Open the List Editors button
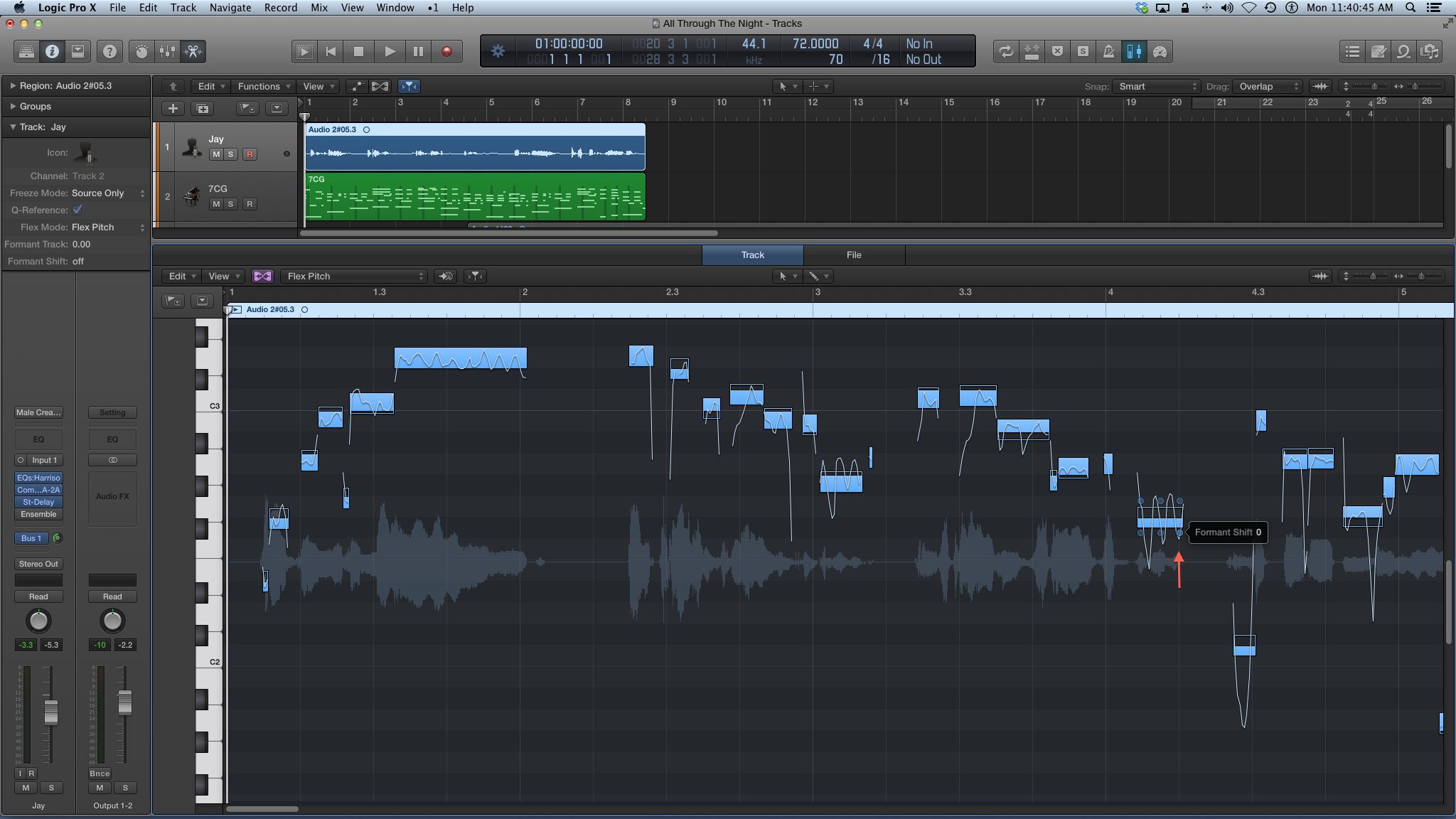This screenshot has width=1456, height=819. 1352,51
